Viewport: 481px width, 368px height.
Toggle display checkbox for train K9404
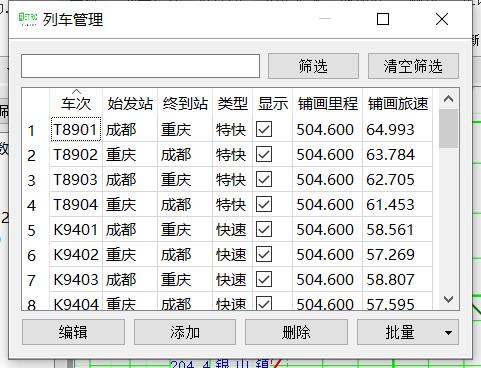tap(264, 303)
